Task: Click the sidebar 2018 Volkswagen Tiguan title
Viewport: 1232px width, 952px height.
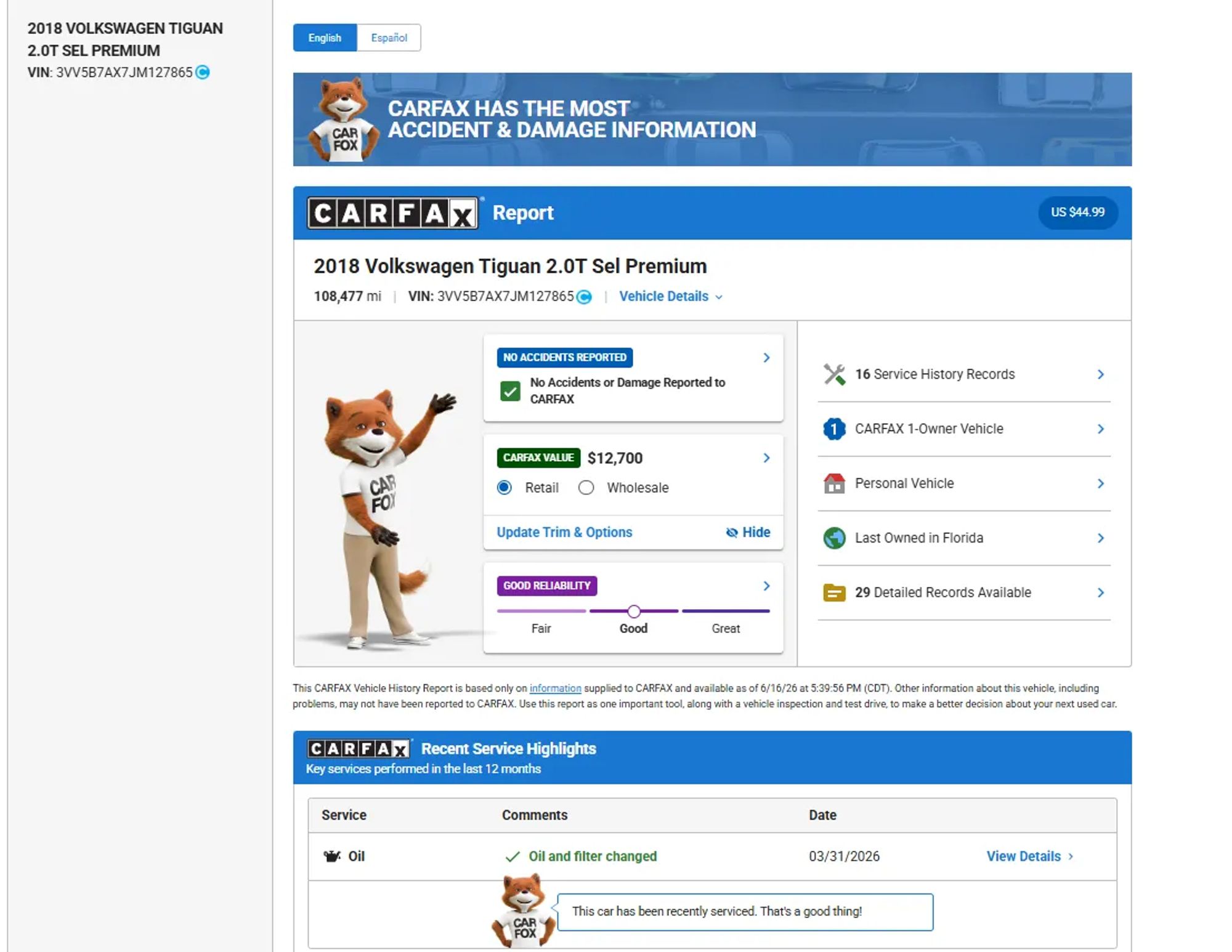Action: click(125, 39)
